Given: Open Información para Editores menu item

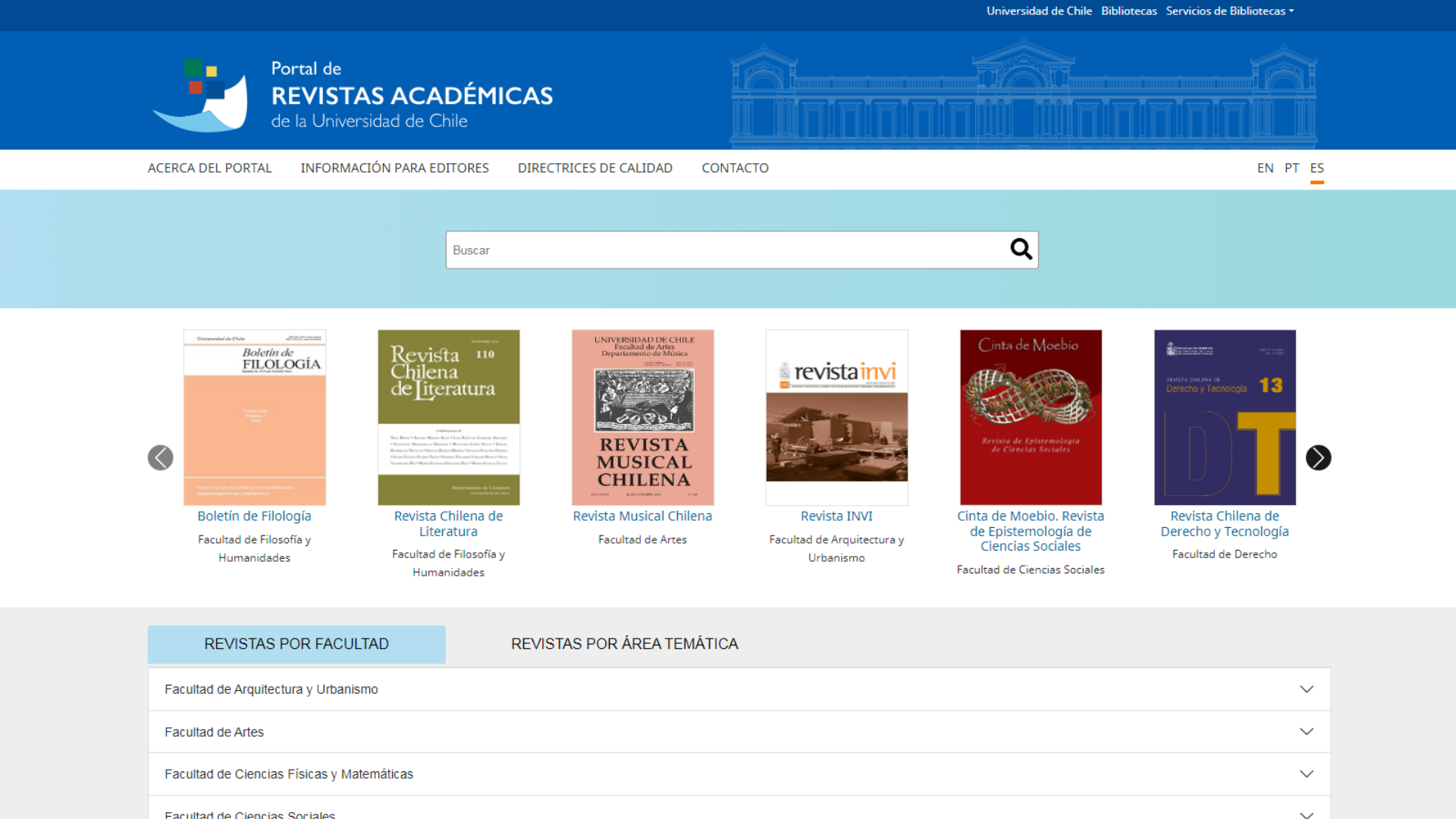Looking at the screenshot, I should 394,168.
